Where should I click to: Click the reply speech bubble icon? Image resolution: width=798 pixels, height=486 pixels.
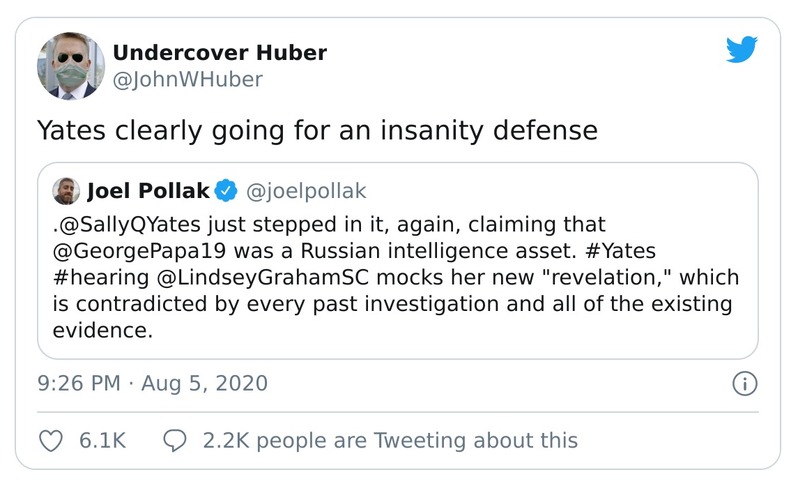tap(174, 440)
